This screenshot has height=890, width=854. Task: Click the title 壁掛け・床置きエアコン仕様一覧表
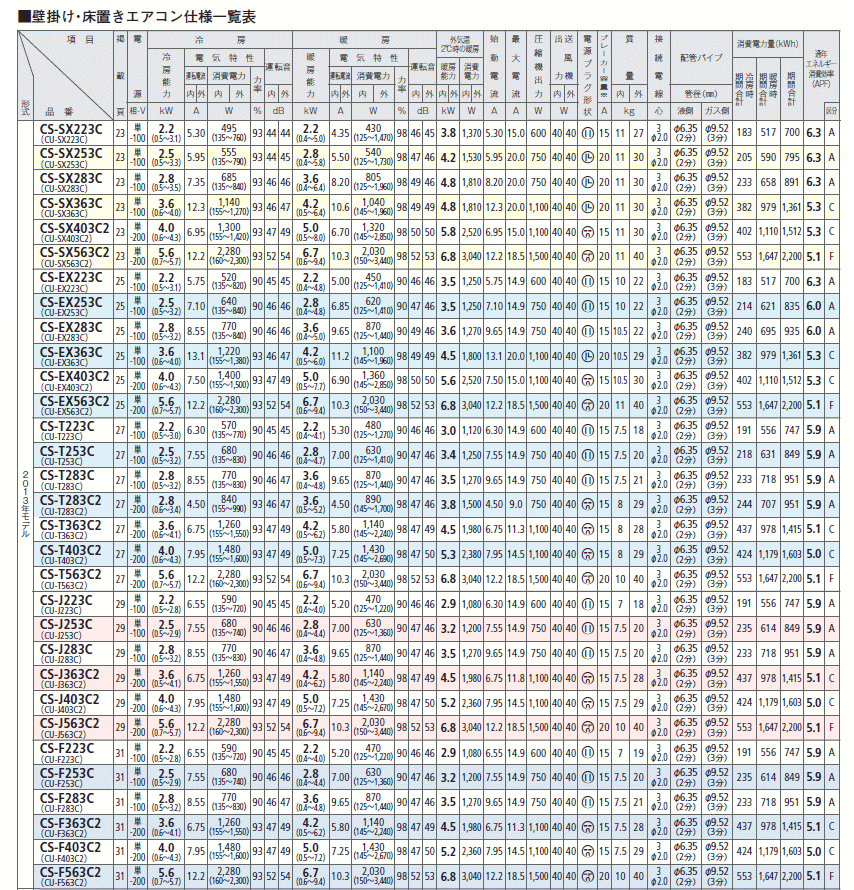pos(137,16)
